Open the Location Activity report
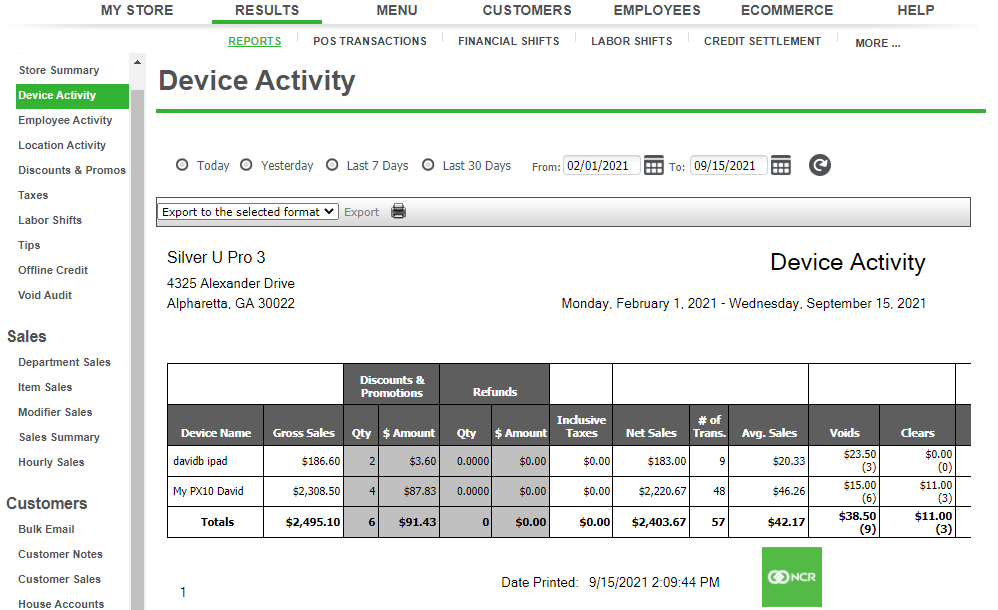 click(62, 145)
